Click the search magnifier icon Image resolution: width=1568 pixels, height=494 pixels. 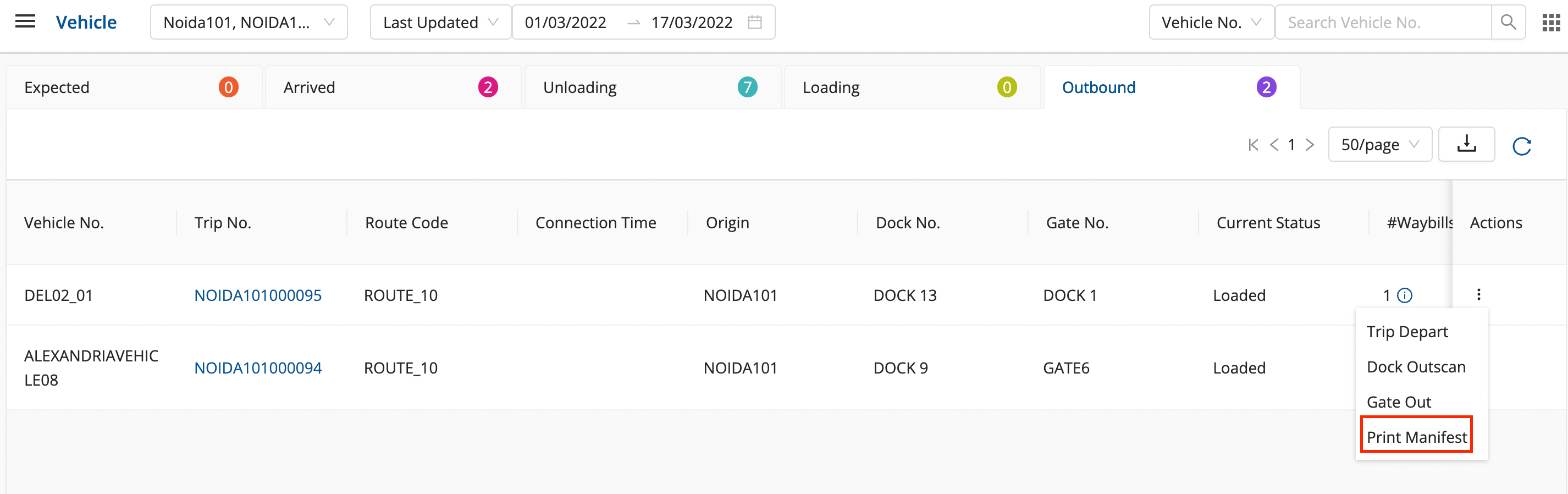click(x=1508, y=23)
